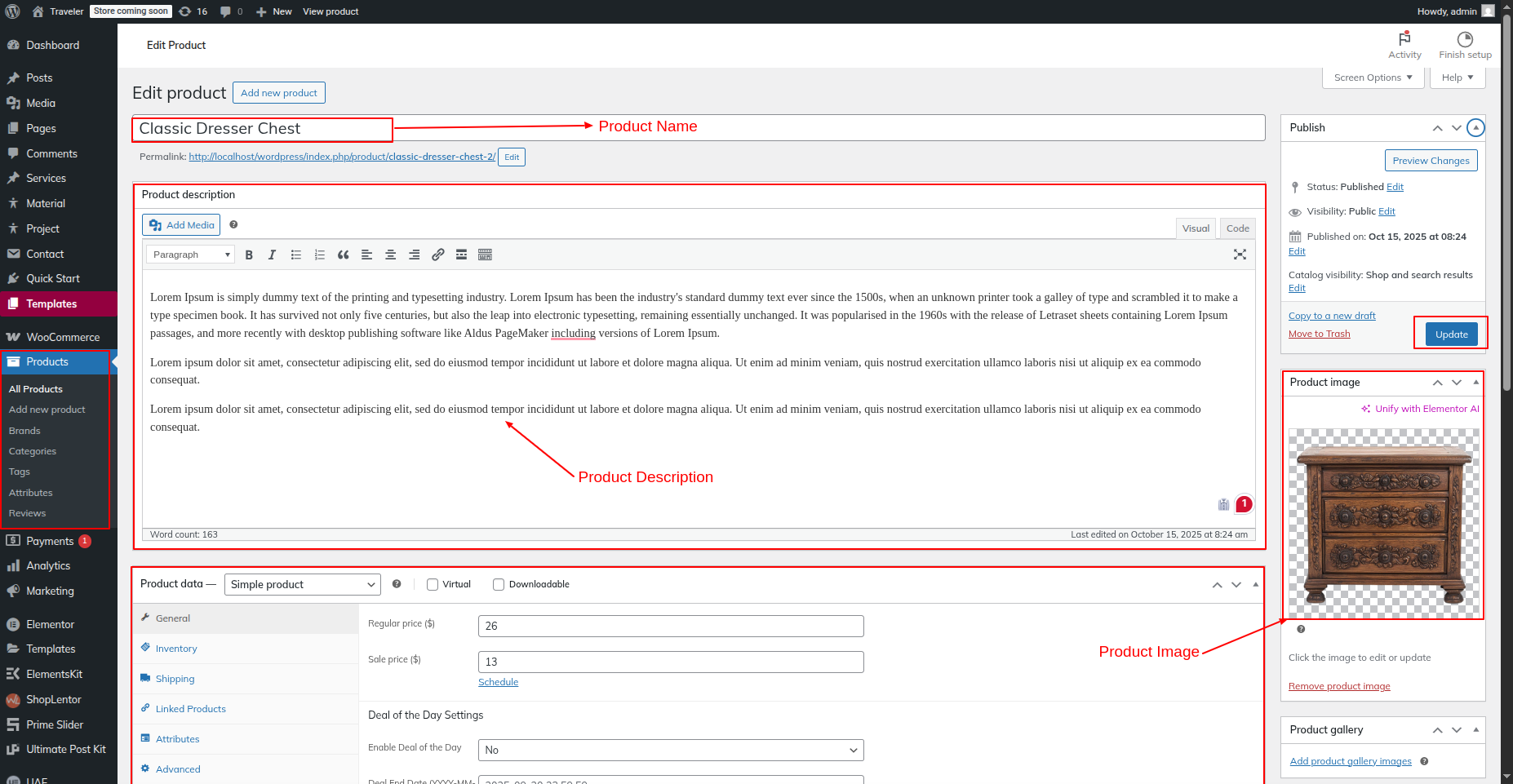Open the Inventory product data tab
Image resolution: width=1513 pixels, height=784 pixels.
coord(176,649)
